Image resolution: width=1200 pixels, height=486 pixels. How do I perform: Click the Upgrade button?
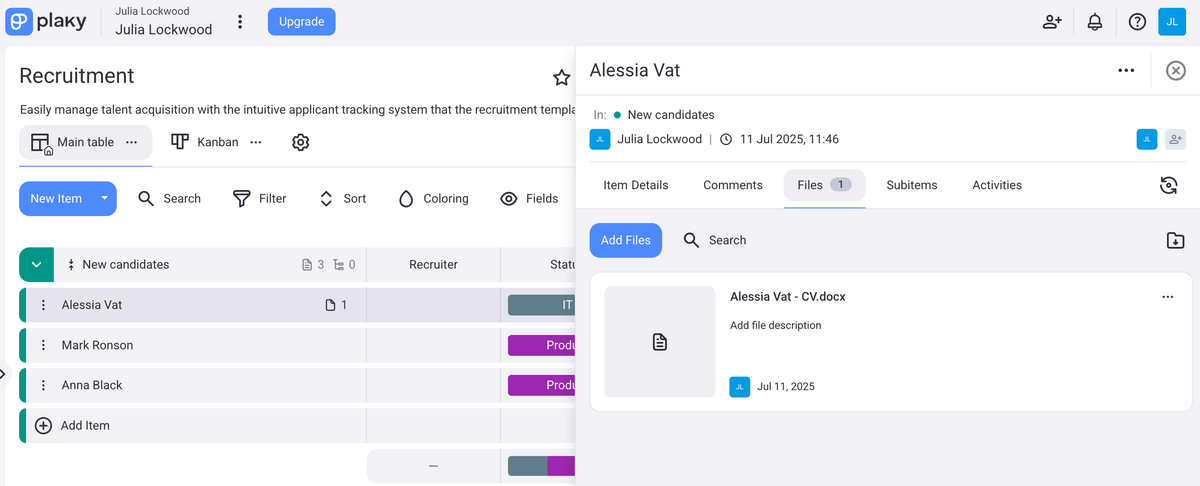click(301, 22)
